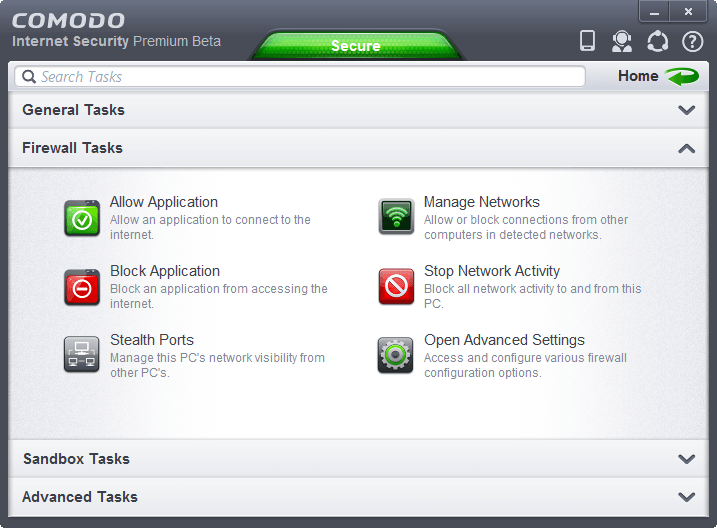Open the Sandbox Tasks section header
The height and width of the screenshot is (528, 717).
(x=358, y=459)
